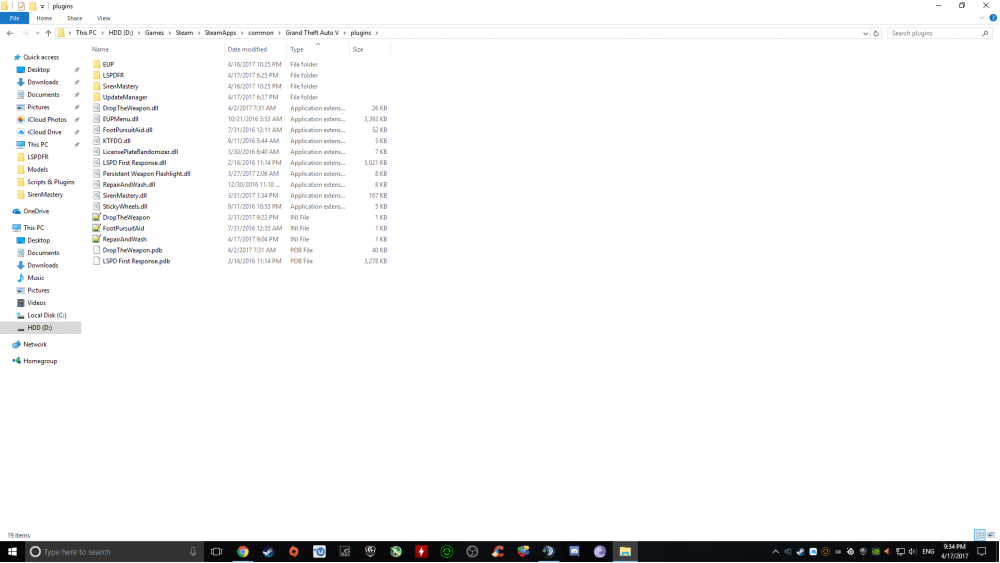Select the DropTheWeapon INI file
The width and height of the screenshot is (1000, 563).
tap(126, 217)
